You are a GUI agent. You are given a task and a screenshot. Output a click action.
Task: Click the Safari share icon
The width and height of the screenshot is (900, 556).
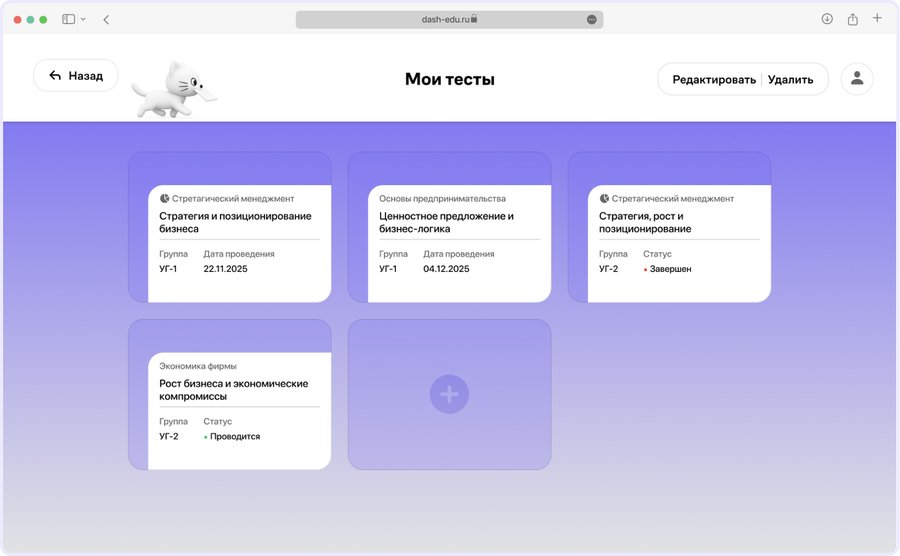853,19
